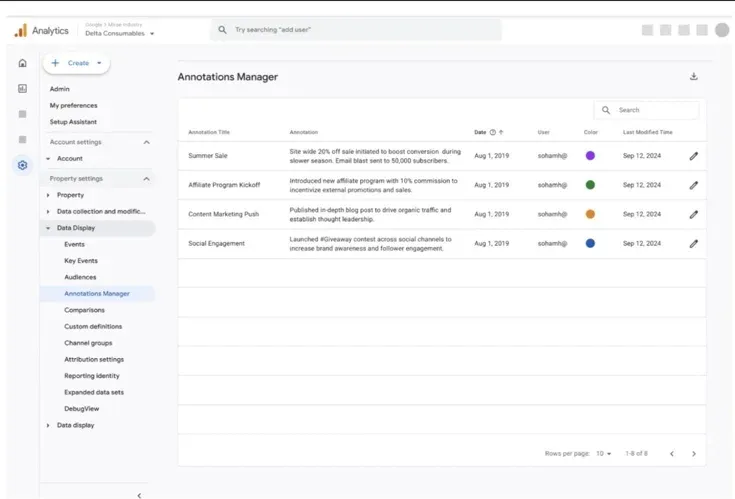Click the Create button
The image size is (735, 499).
(77, 63)
